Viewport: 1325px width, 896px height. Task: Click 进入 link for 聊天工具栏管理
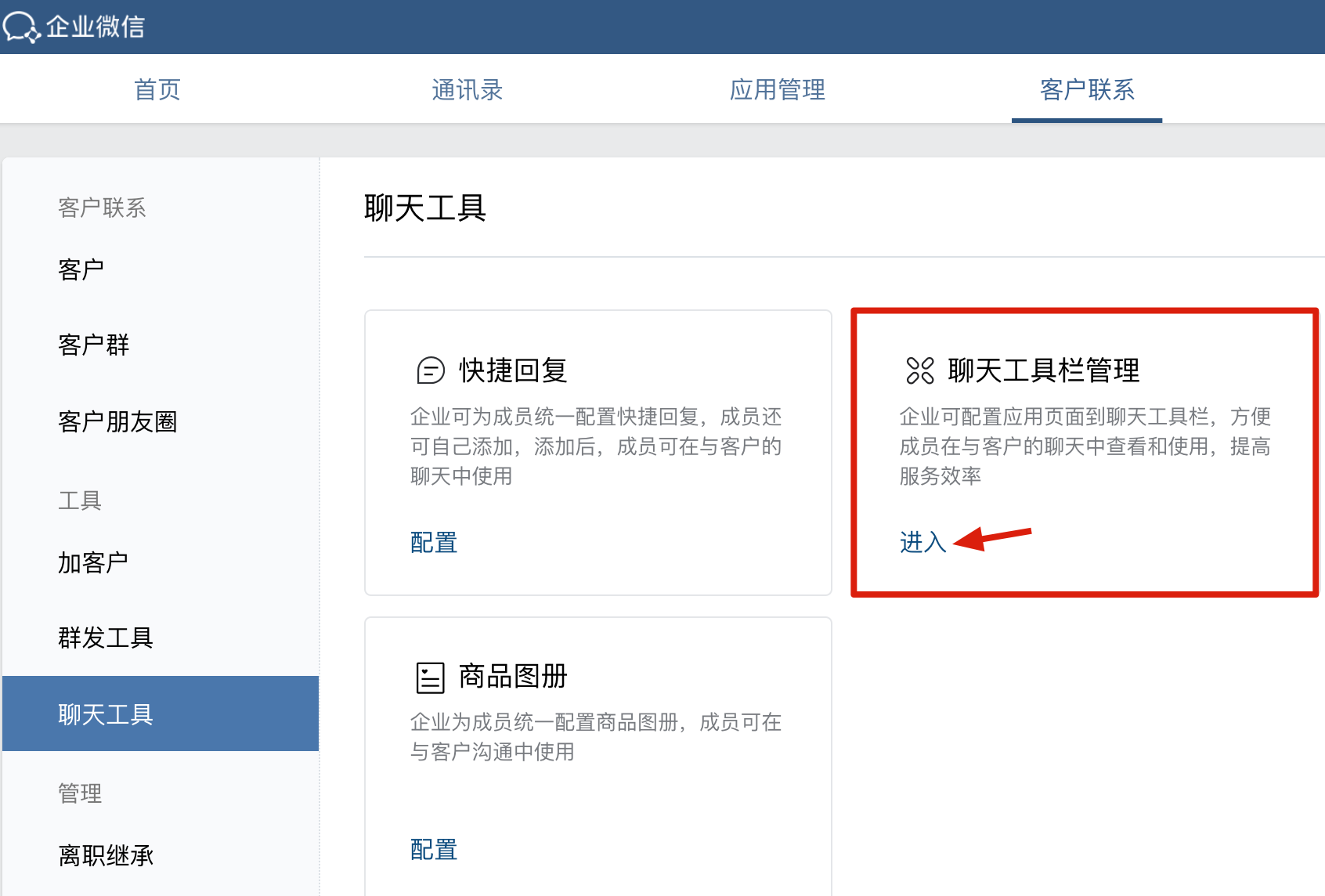922,542
